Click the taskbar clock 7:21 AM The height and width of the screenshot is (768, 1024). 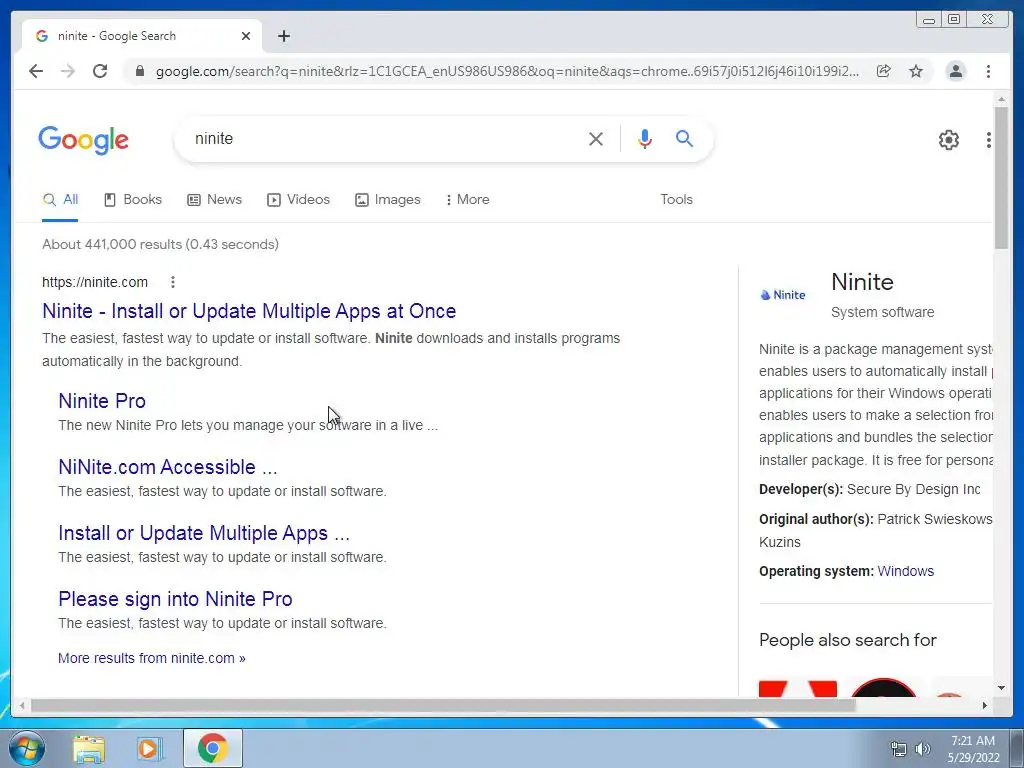pyautogui.click(x=972, y=741)
